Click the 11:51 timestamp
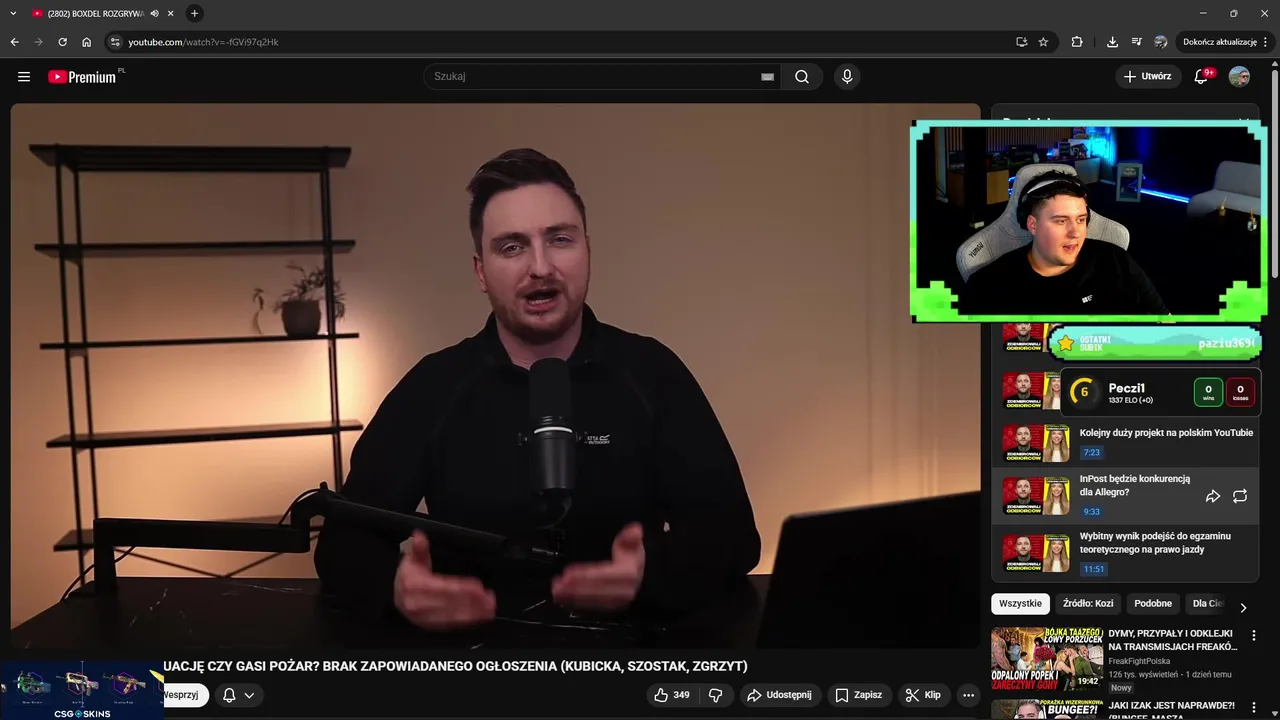1280x720 pixels. (1094, 570)
